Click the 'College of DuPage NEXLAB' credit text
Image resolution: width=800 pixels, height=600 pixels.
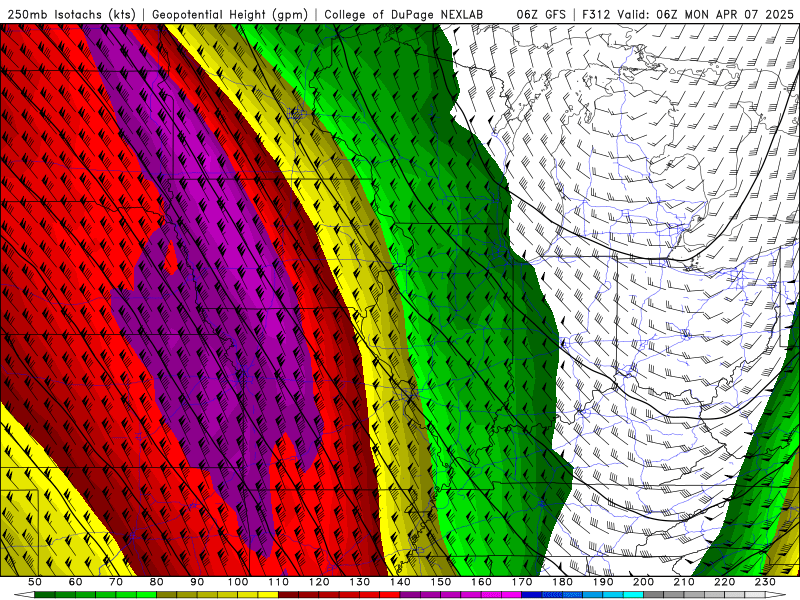(404, 14)
